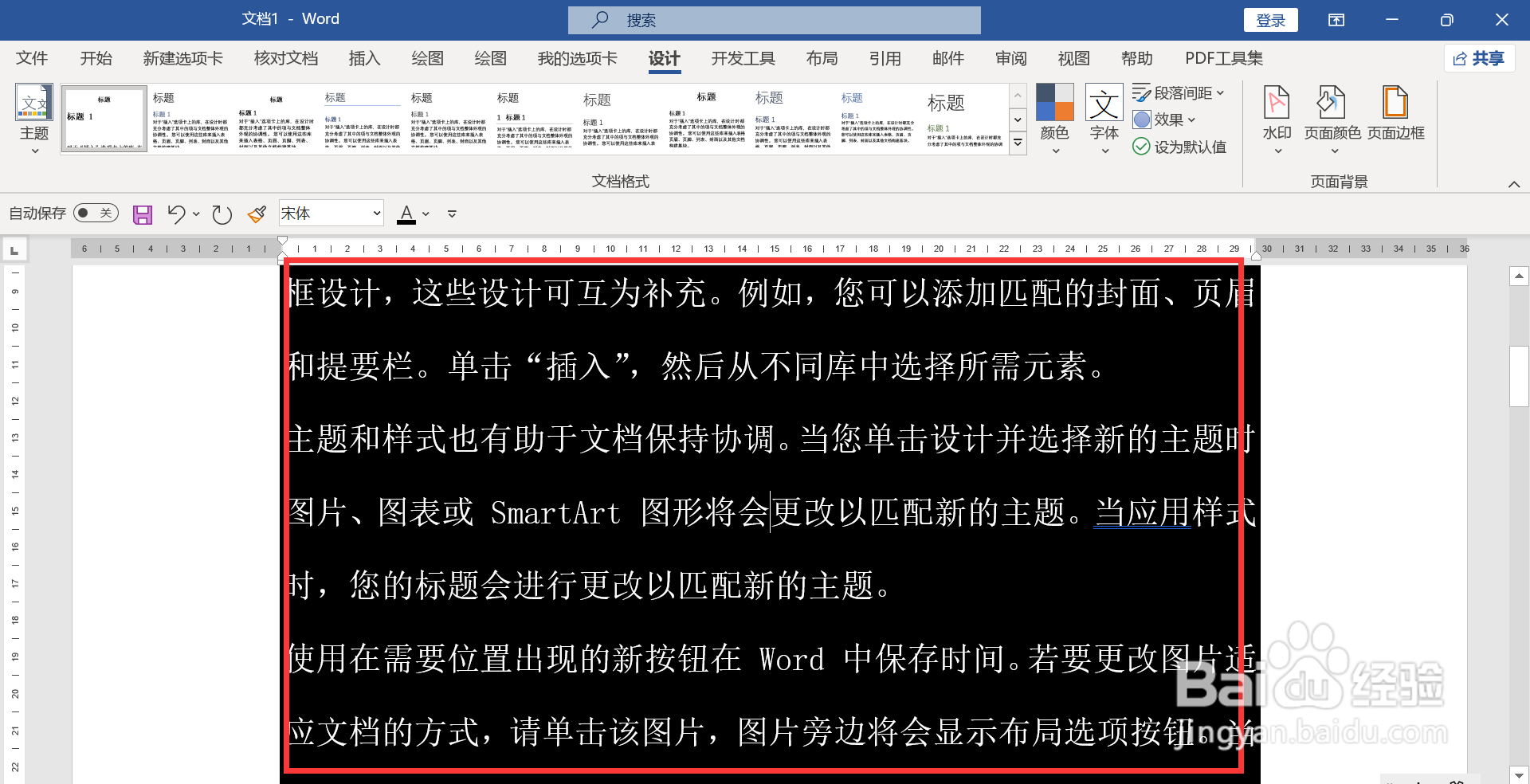The height and width of the screenshot is (784, 1530).
Task: Open the font name box showing 宋体
Action: click(x=331, y=213)
